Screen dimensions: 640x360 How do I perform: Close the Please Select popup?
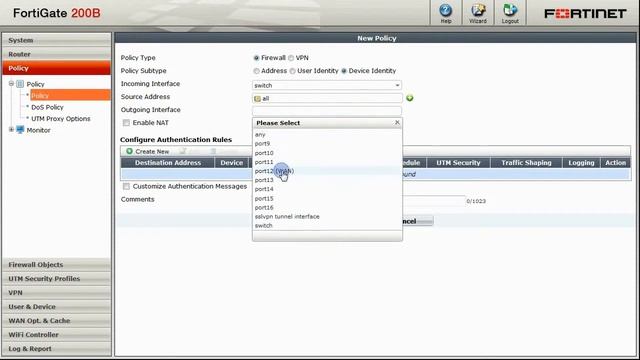pyautogui.click(x=397, y=122)
